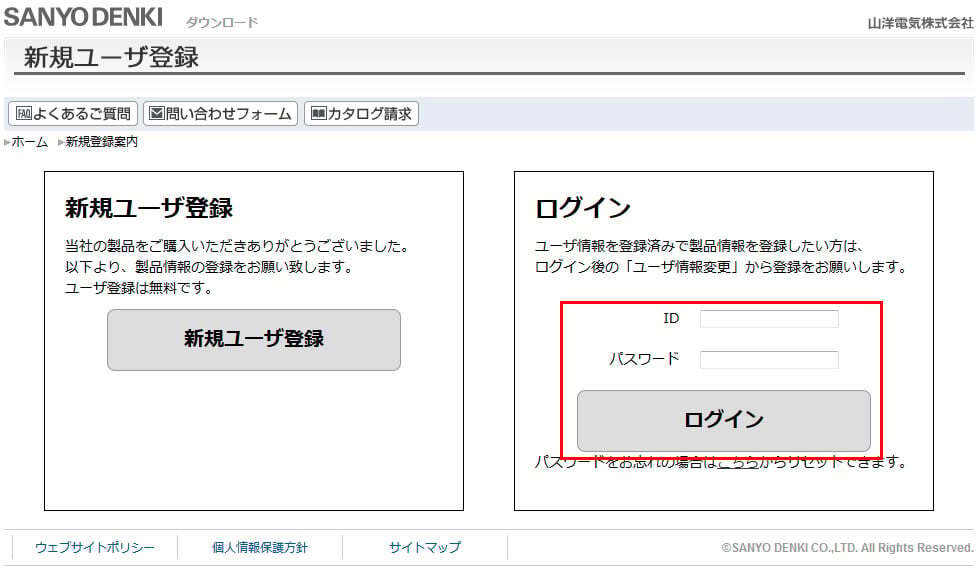
Task: Click the catalog book icon
Action: [x=319, y=114]
